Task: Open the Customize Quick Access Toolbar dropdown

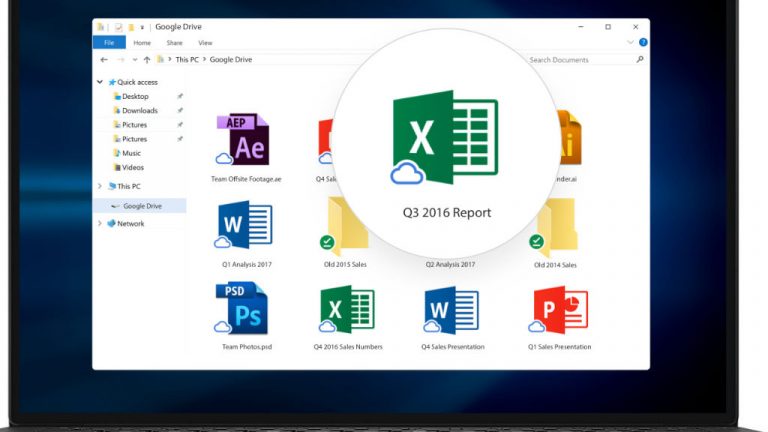Action: point(142,27)
